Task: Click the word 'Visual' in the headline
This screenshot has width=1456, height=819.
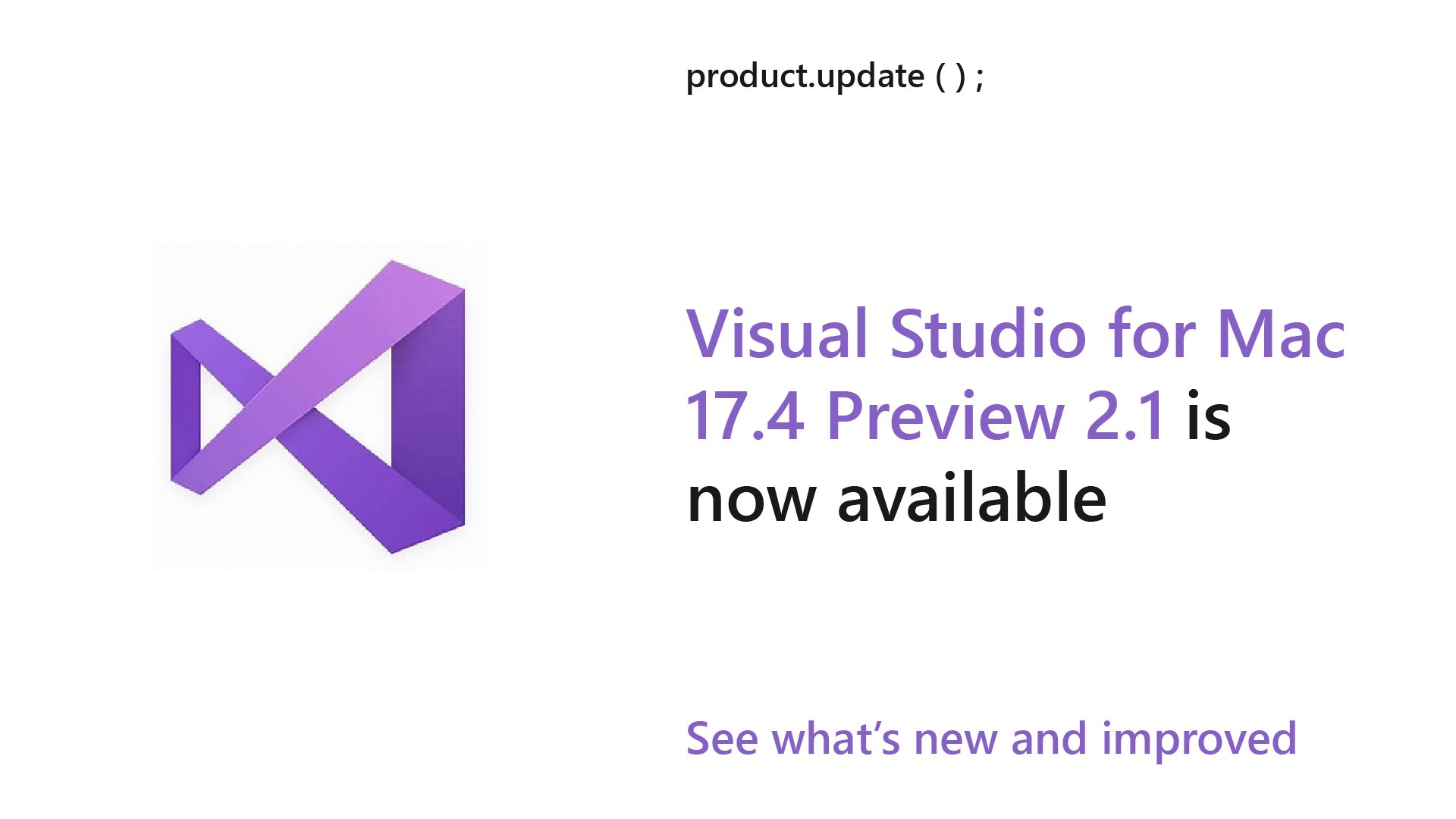Action: (x=777, y=334)
